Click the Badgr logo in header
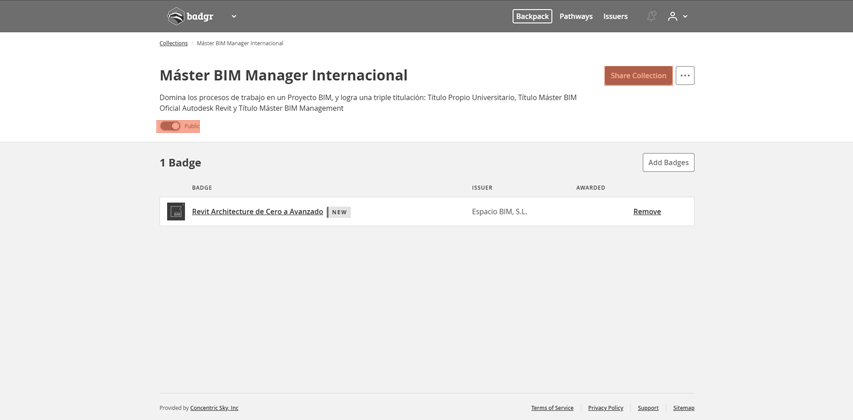Screen dimensions: 853x420 [x=190, y=16]
